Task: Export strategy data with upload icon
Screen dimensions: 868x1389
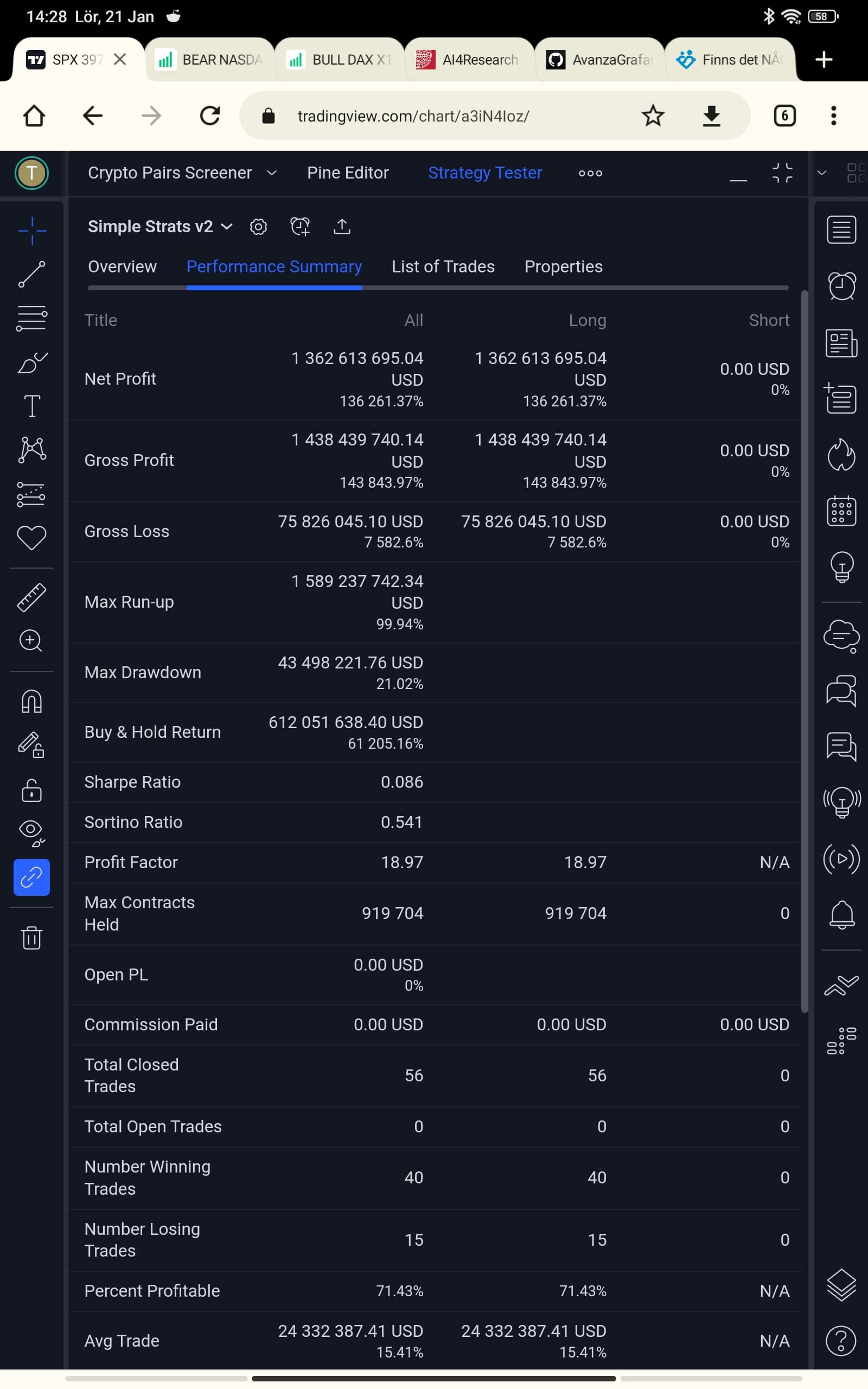Action: point(342,227)
